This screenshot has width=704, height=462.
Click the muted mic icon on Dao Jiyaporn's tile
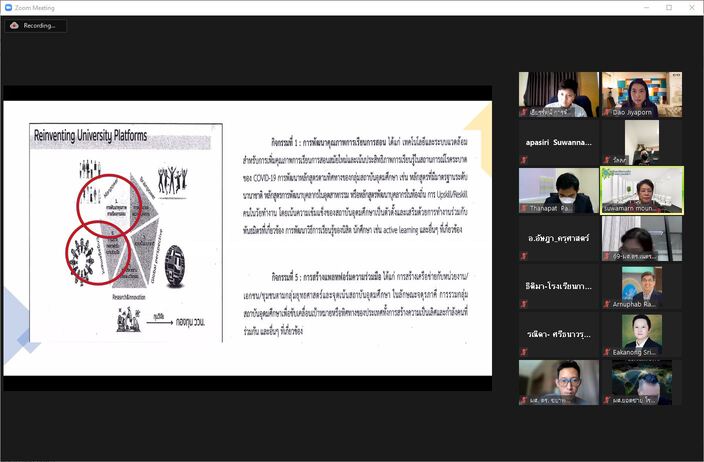tap(607, 112)
